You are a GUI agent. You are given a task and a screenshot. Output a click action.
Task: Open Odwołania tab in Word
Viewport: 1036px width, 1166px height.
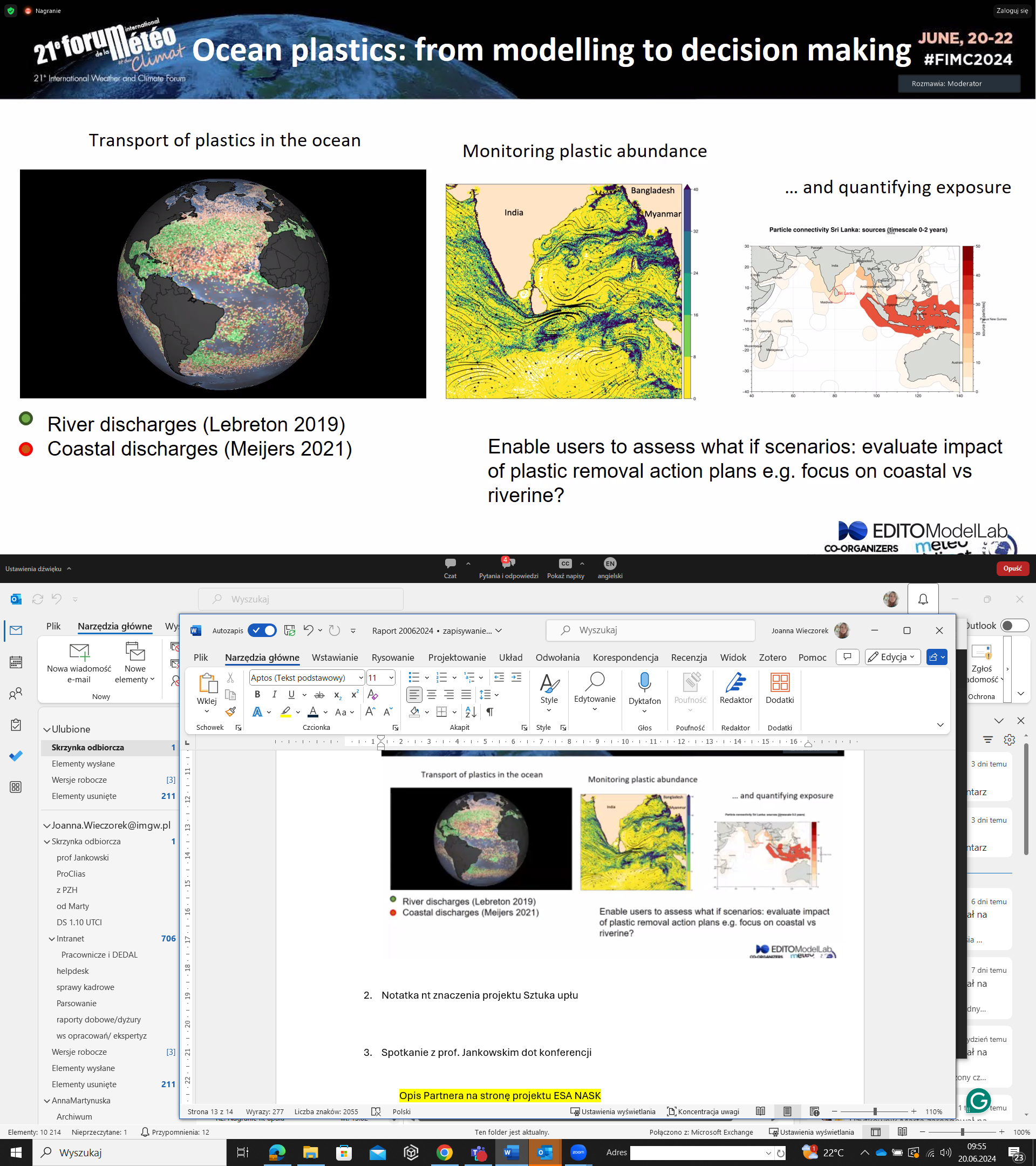click(x=557, y=657)
